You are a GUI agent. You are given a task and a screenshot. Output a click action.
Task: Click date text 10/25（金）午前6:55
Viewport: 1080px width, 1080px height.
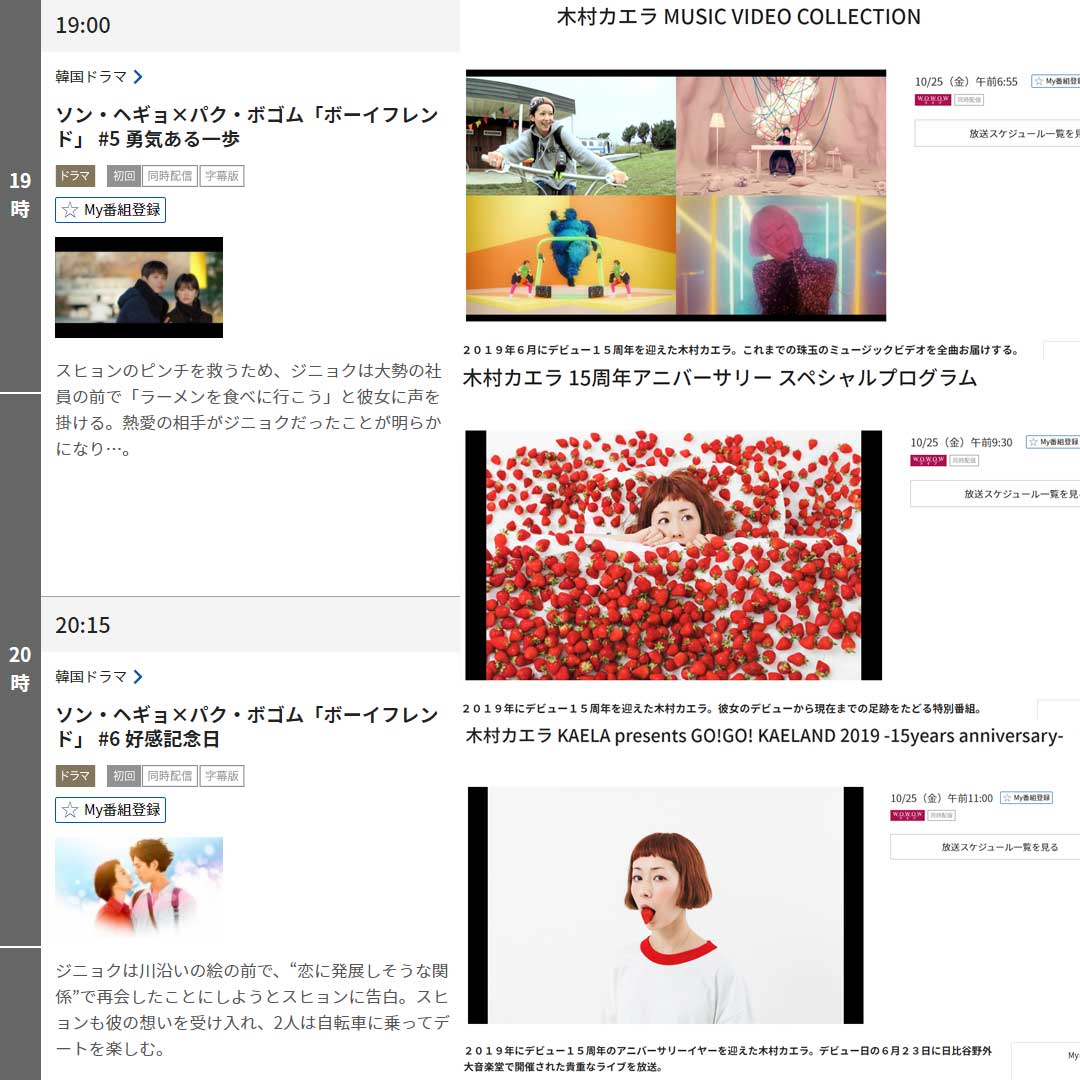[966, 81]
